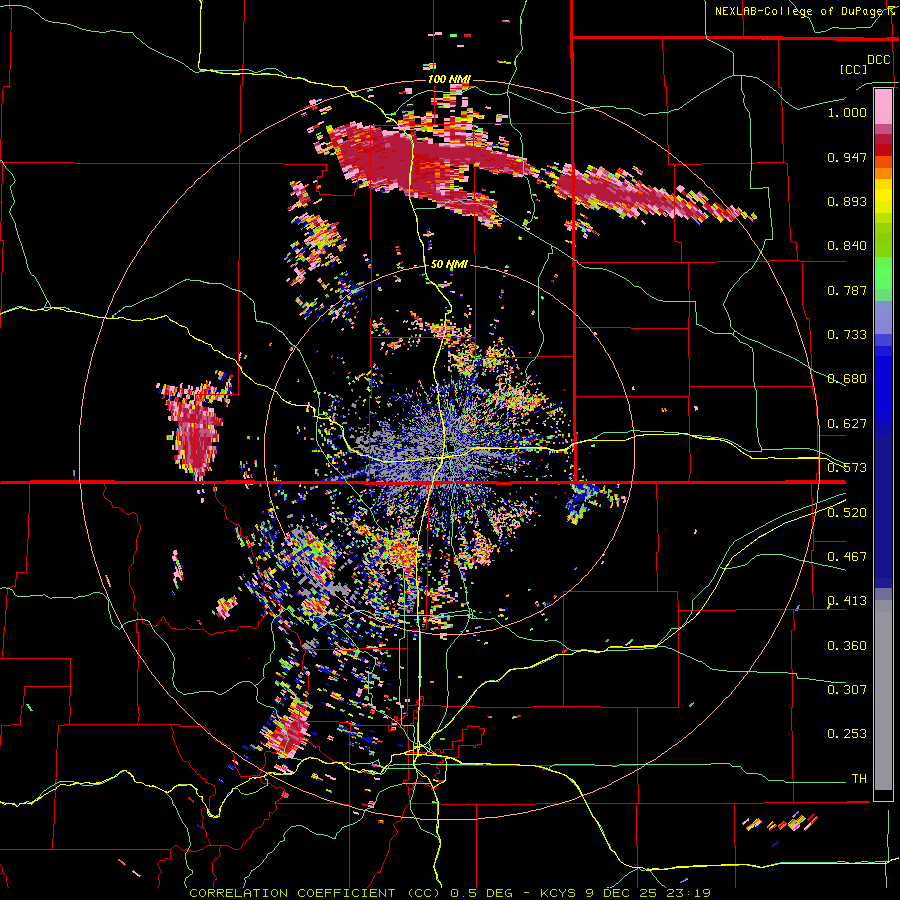Click the 0.680 scale value

click(x=847, y=379)
